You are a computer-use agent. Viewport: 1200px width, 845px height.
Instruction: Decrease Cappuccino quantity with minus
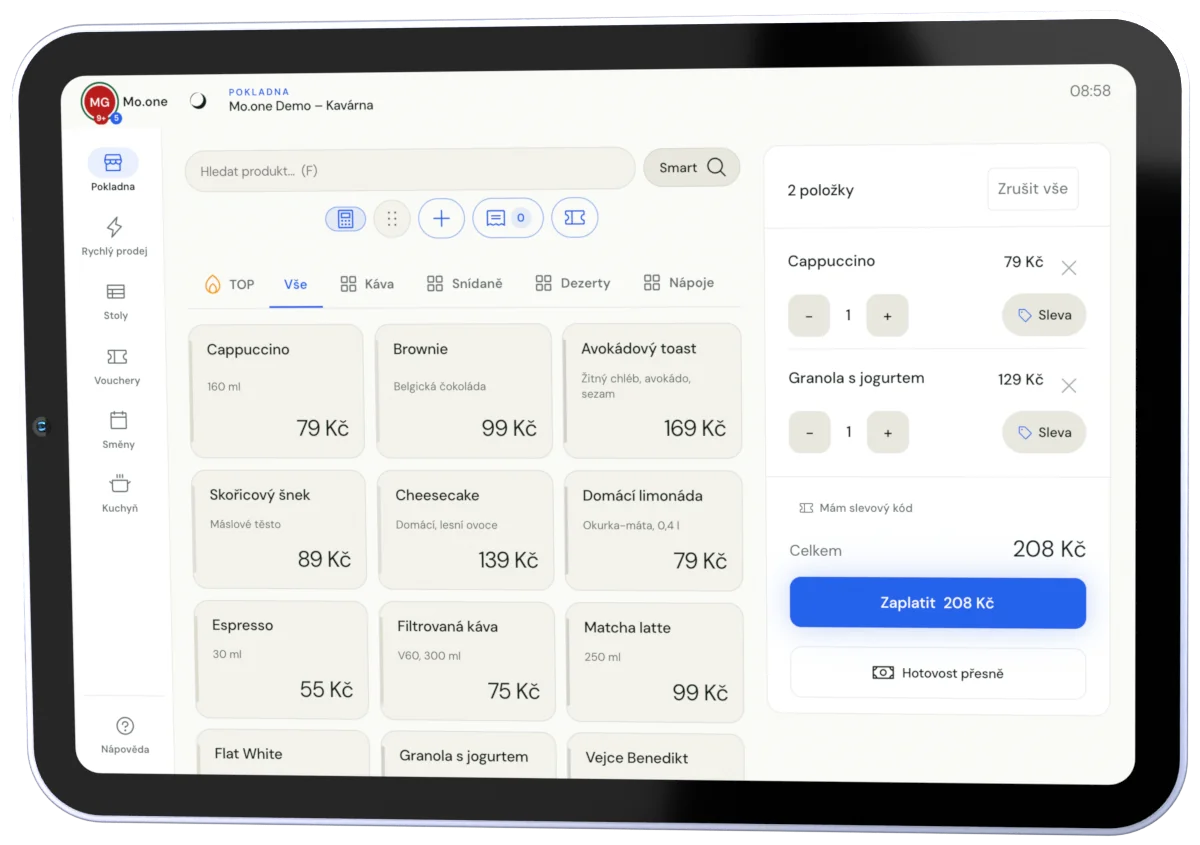[809, 316]
